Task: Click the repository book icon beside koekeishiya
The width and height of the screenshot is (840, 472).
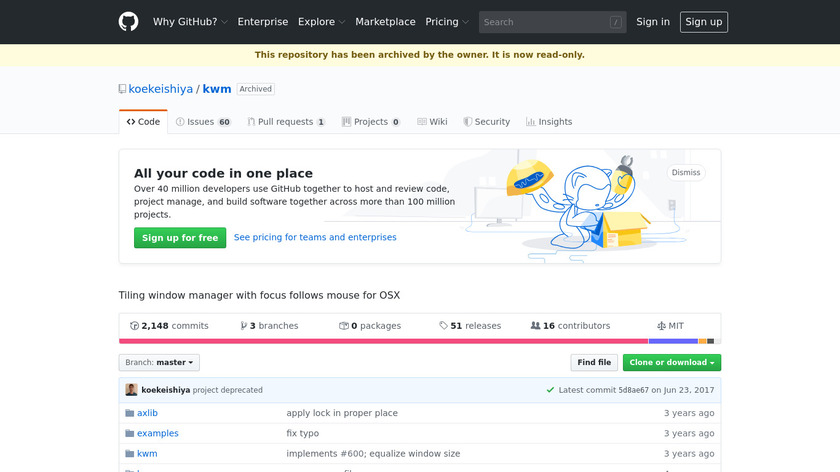Action: [122, 89]
